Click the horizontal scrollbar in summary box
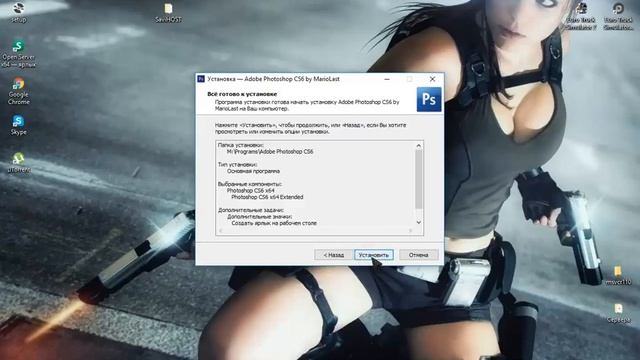The image size is (640, 360). tap(316, 231)
